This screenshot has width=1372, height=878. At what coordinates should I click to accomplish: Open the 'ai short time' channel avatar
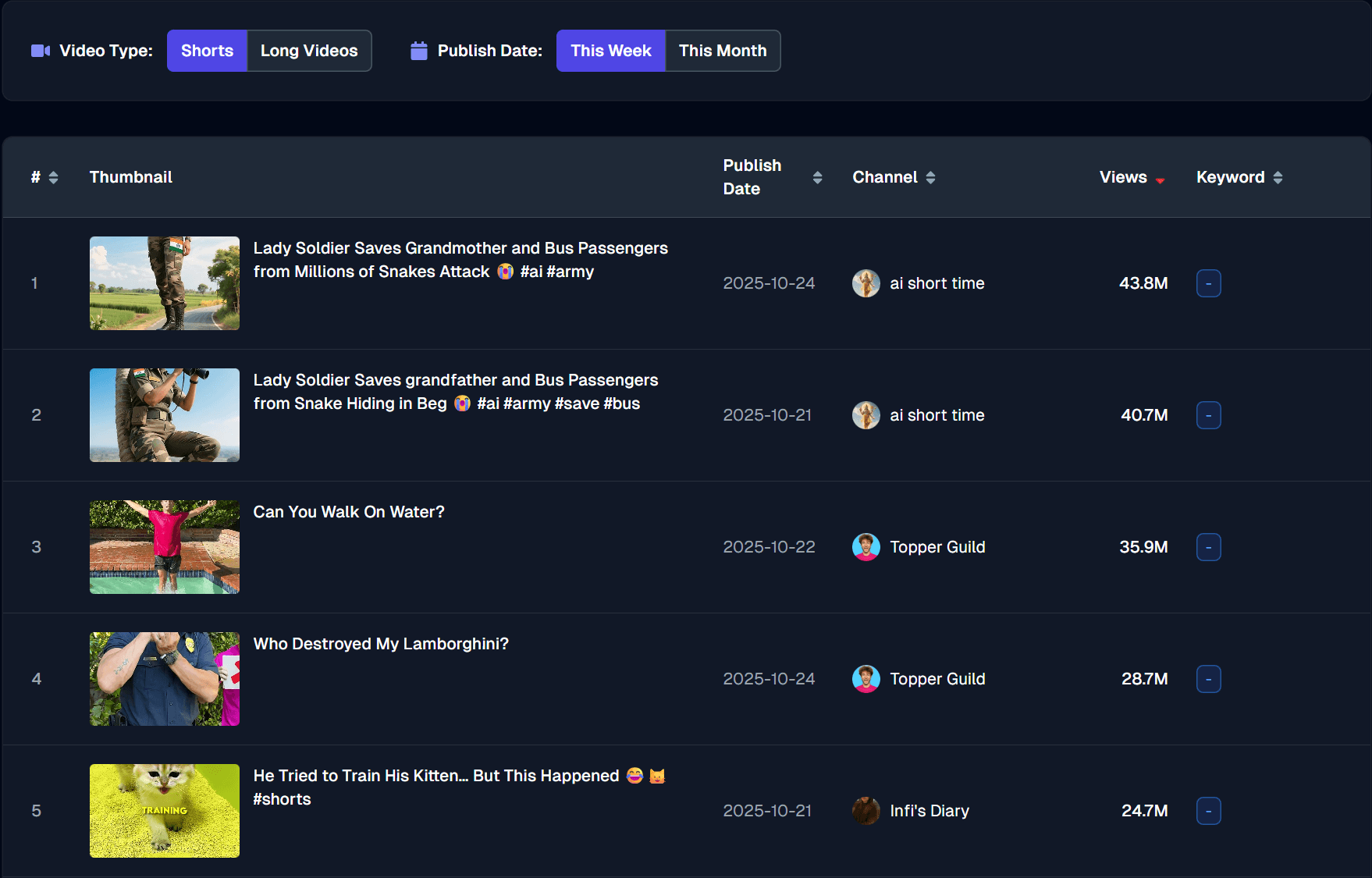pyautogui.click(x=866, y=283)
